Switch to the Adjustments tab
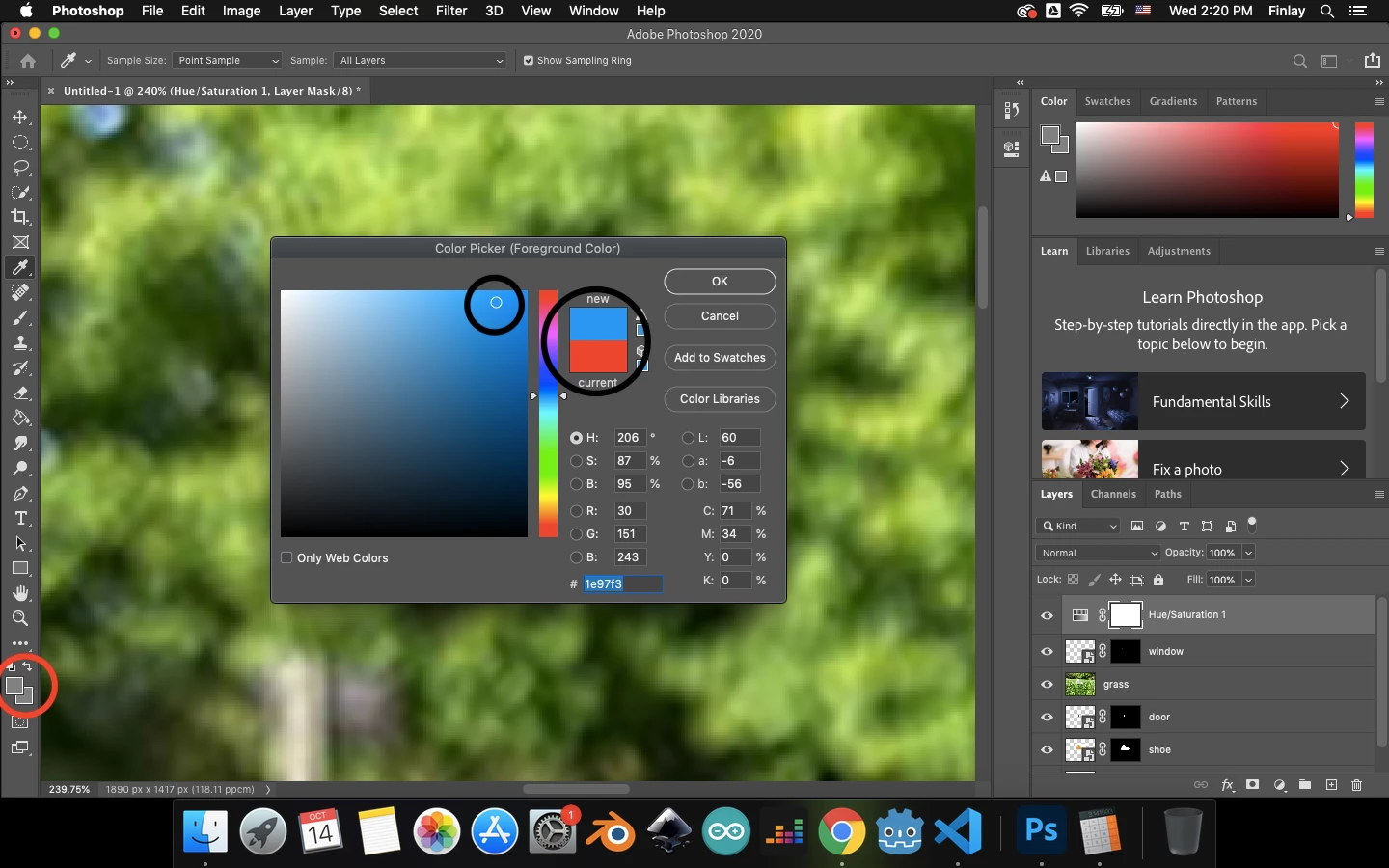Image resolution: width=1389 pixels, height=868 pixels. pos(1179,251)
